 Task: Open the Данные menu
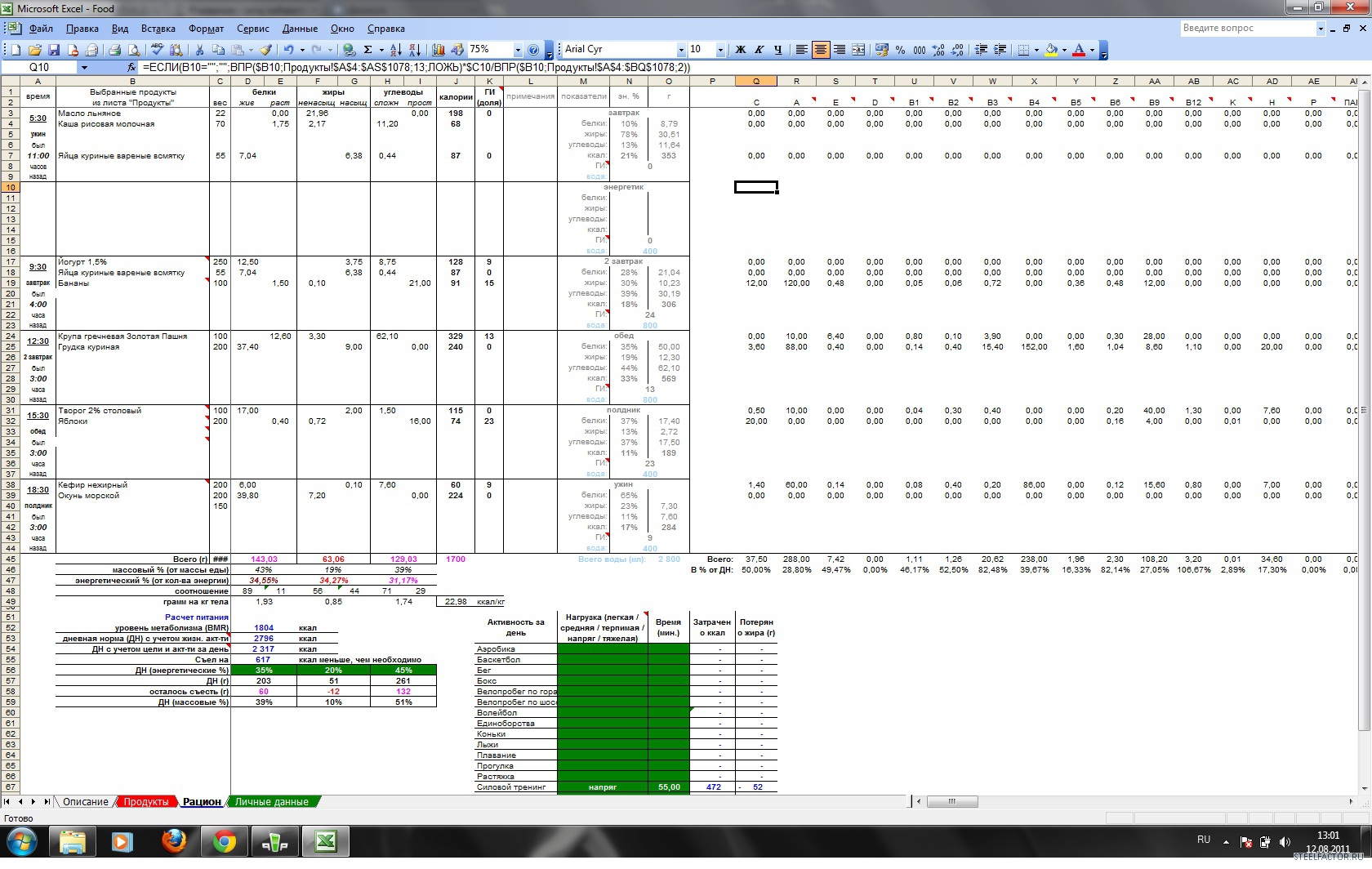coord(300,29)
